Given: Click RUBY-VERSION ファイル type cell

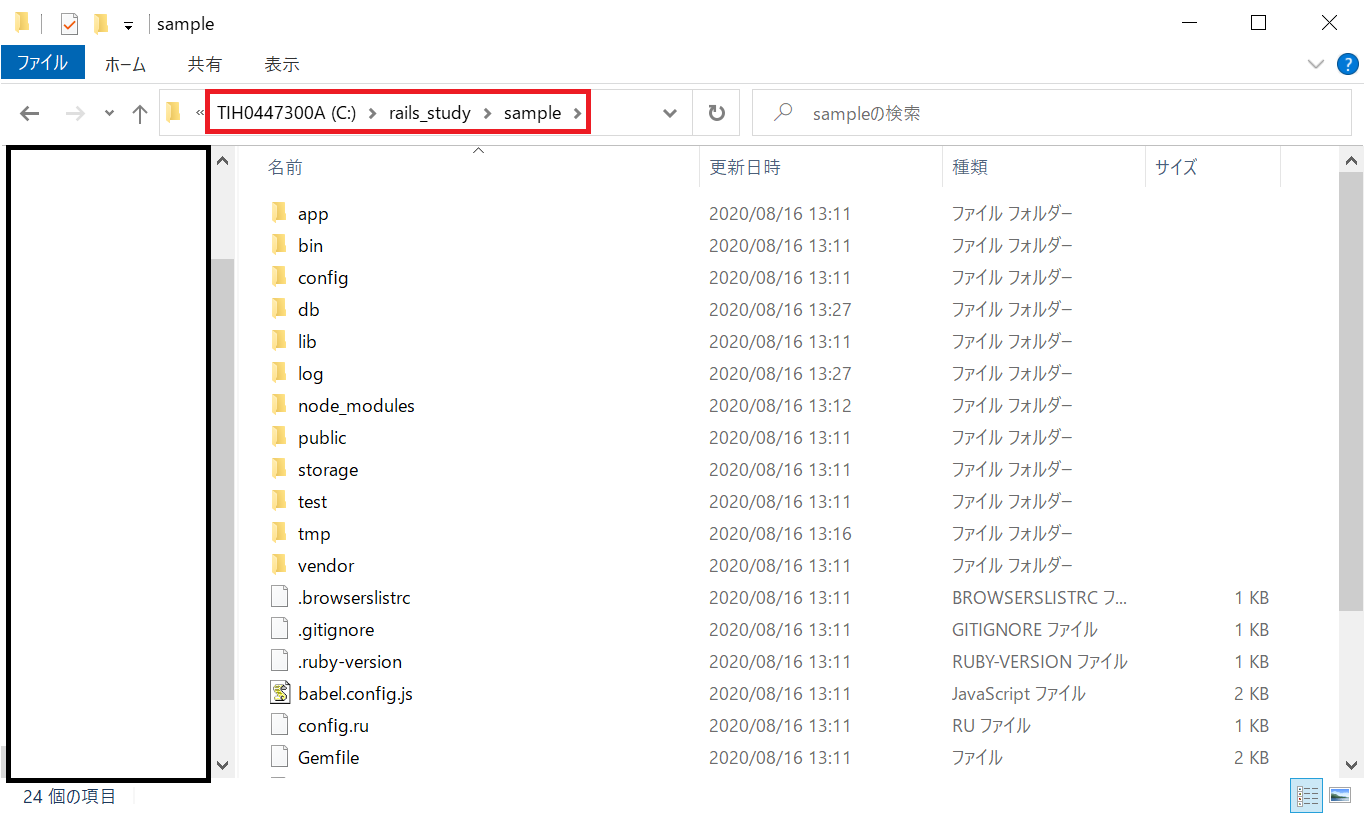Looking at the screenshot, I should (x=1040, y=661).
